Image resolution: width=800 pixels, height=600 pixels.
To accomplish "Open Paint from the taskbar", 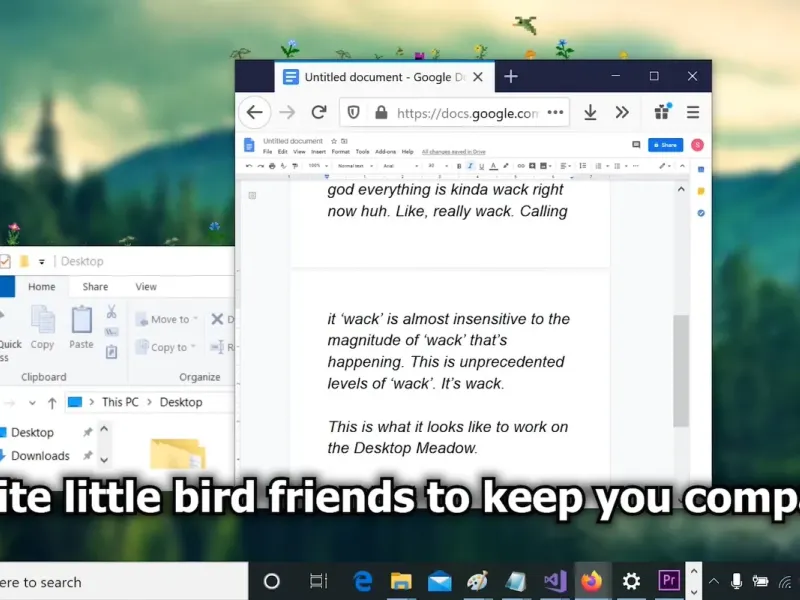I will click(x=478, y=581).
